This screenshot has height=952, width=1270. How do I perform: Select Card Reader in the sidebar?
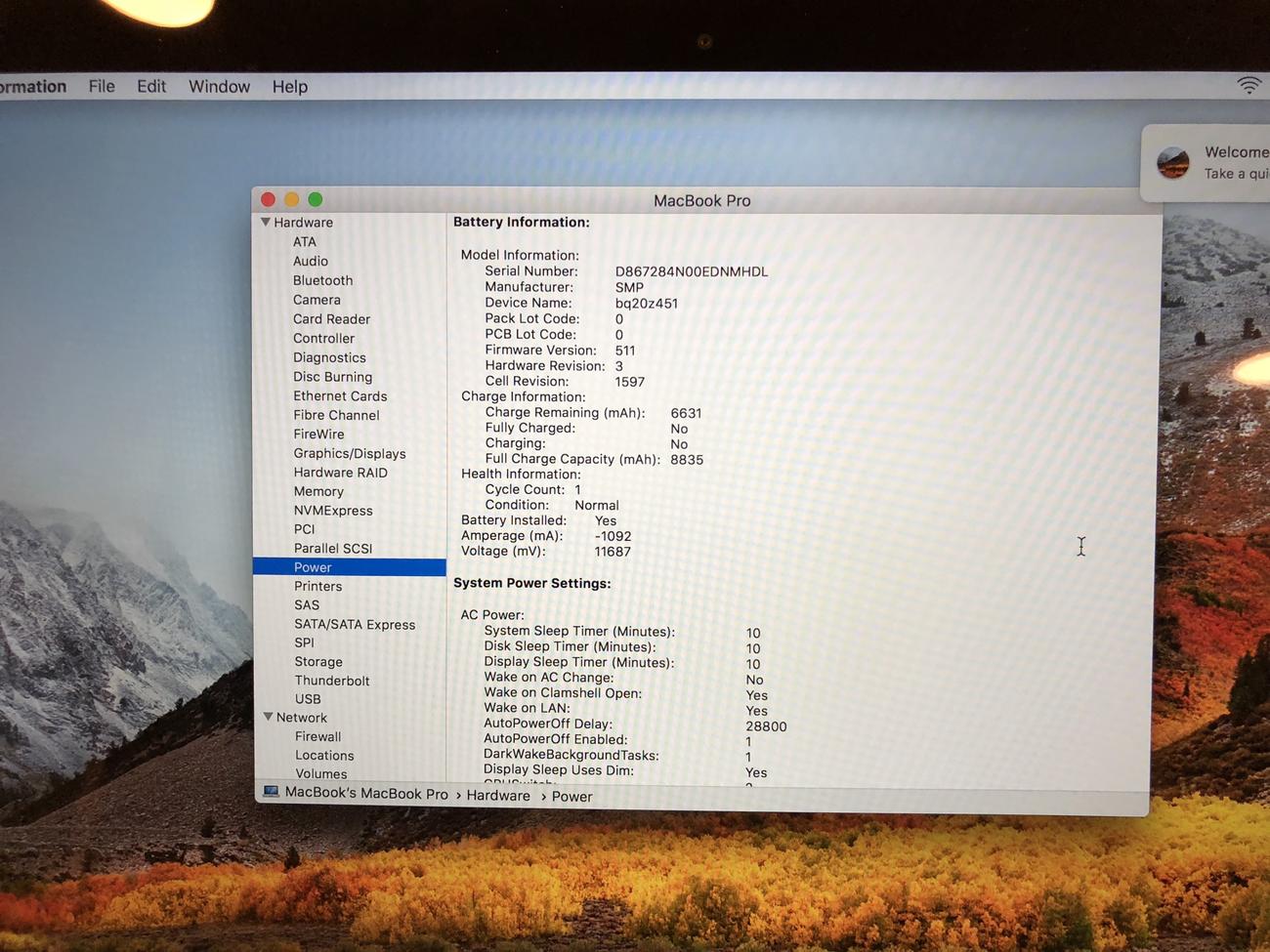(332, 319)
